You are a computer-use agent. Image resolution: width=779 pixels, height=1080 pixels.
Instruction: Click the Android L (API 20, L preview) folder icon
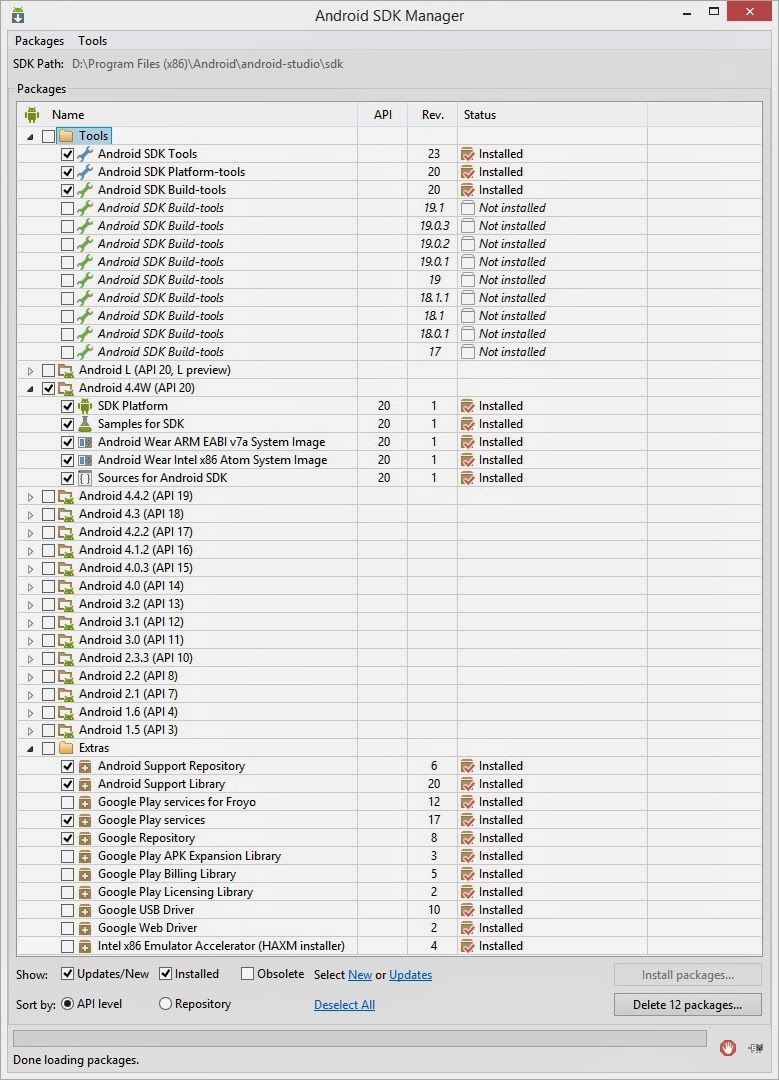(66, 370)
